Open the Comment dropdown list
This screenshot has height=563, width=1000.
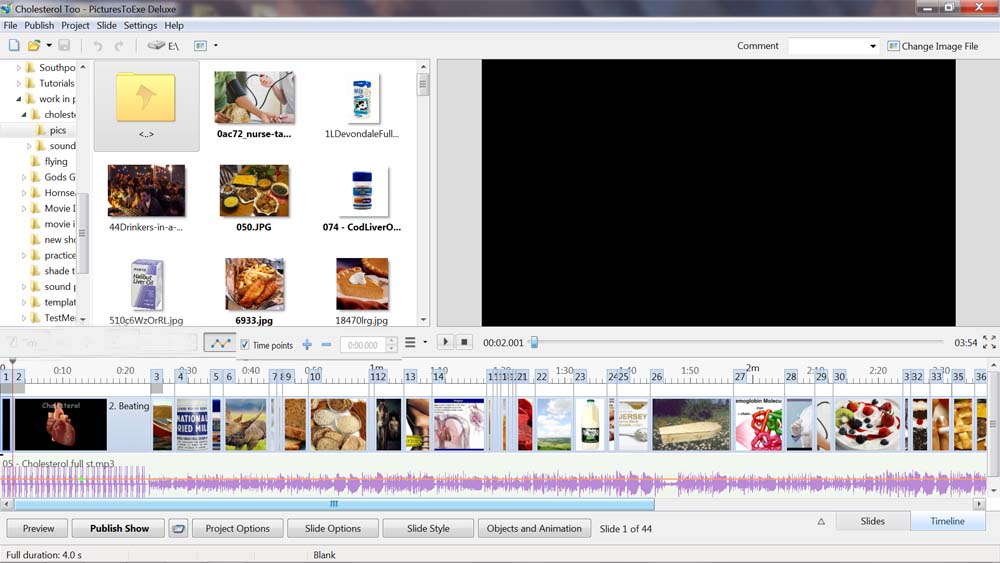tap(872, 46)
